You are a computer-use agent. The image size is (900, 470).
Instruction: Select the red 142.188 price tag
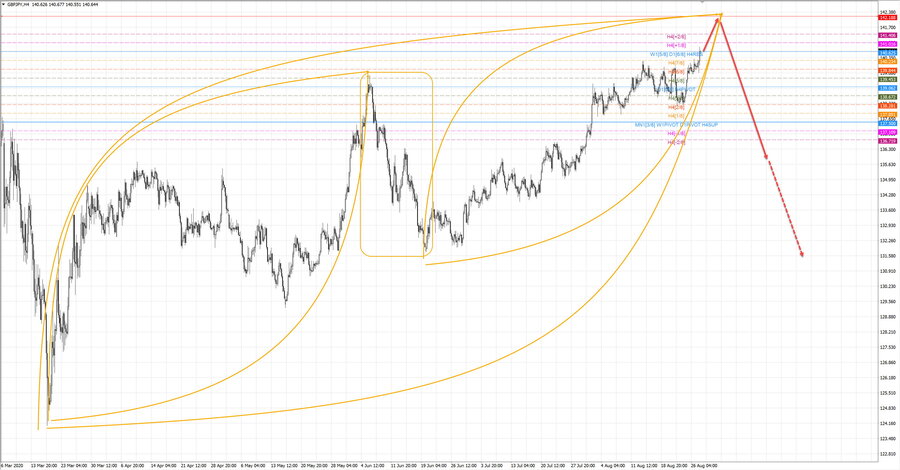tap(888, 18)
